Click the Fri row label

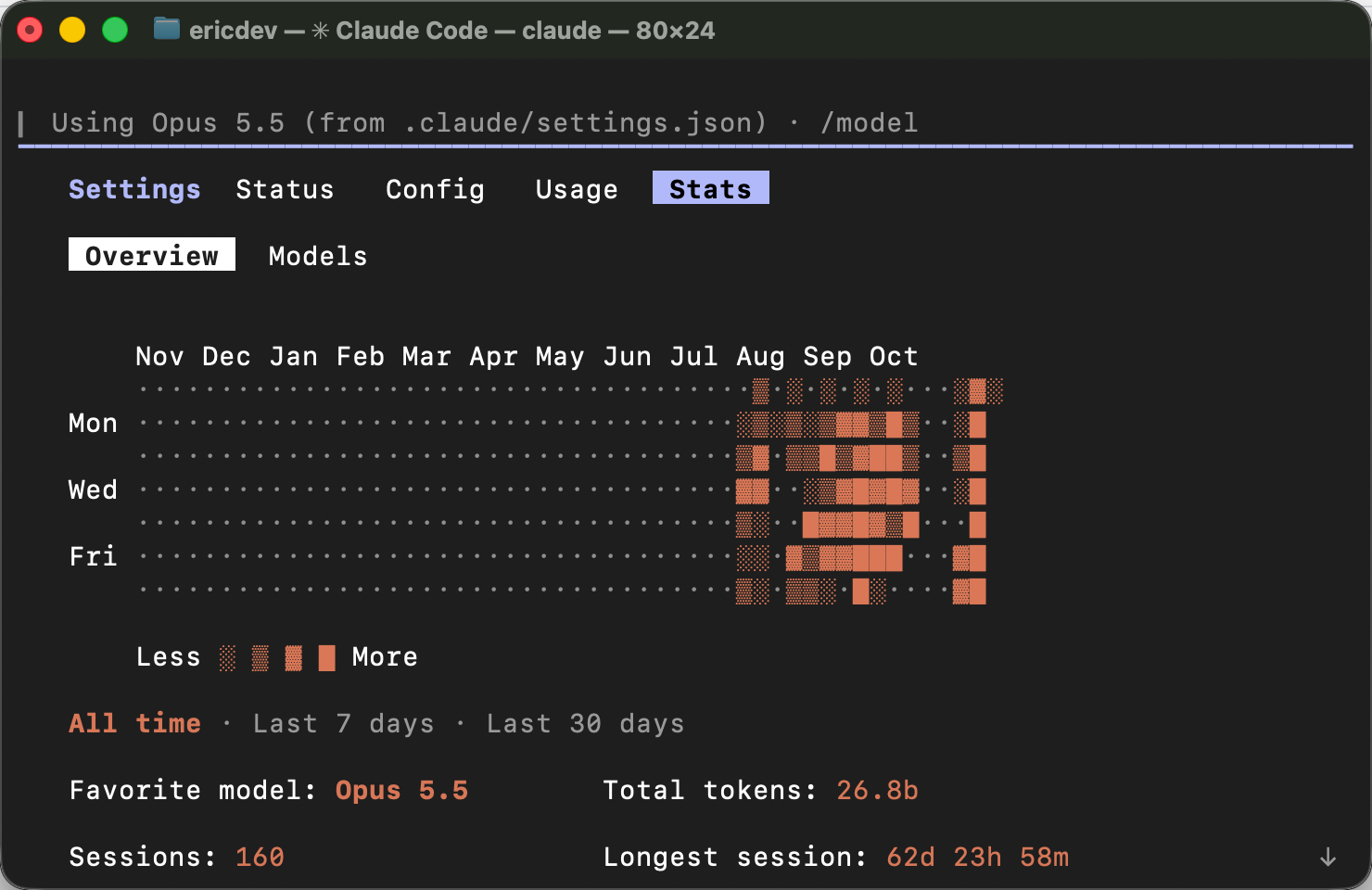click(x=93, y=556)
